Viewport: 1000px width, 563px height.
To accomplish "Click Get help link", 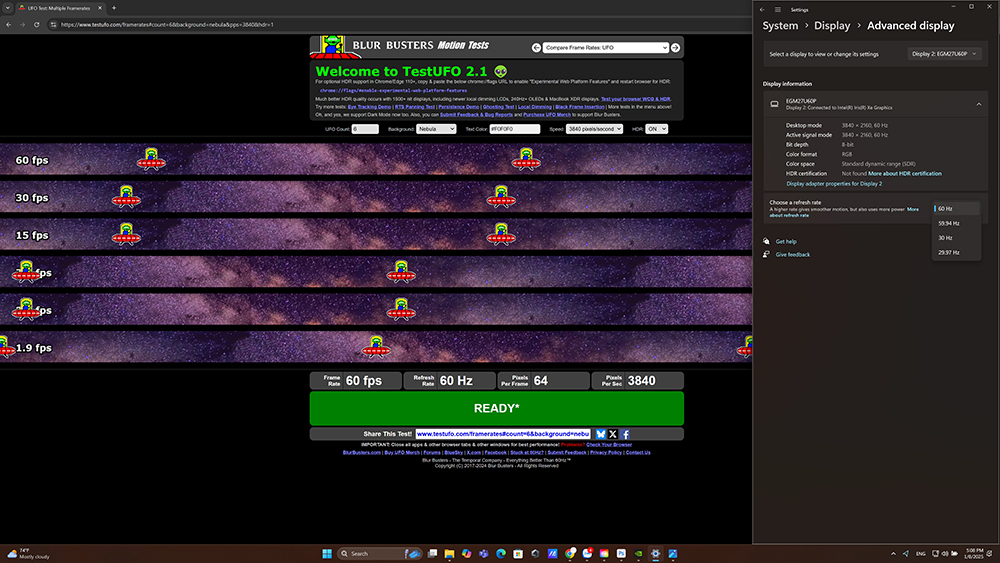I will 786,242.
